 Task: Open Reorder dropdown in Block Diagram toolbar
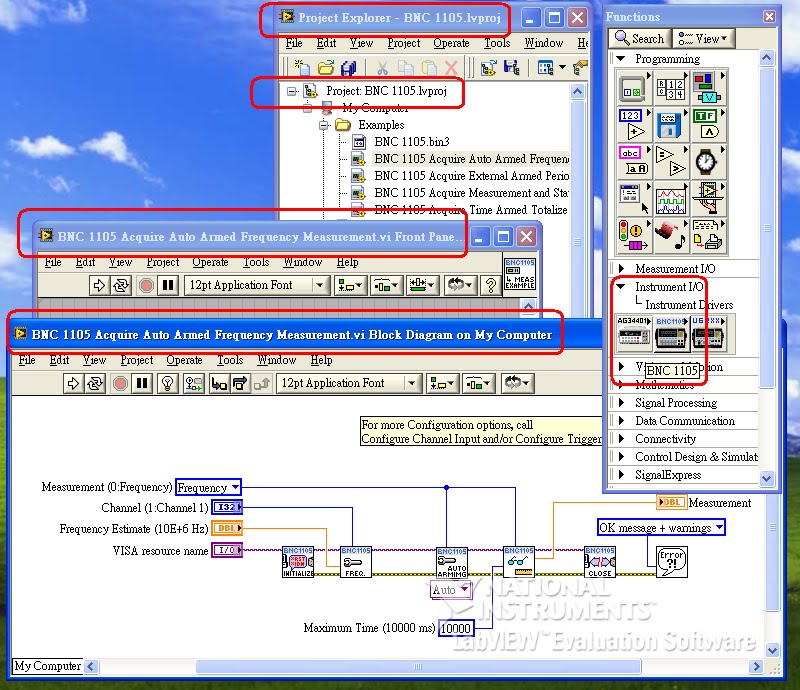point(517,383)
